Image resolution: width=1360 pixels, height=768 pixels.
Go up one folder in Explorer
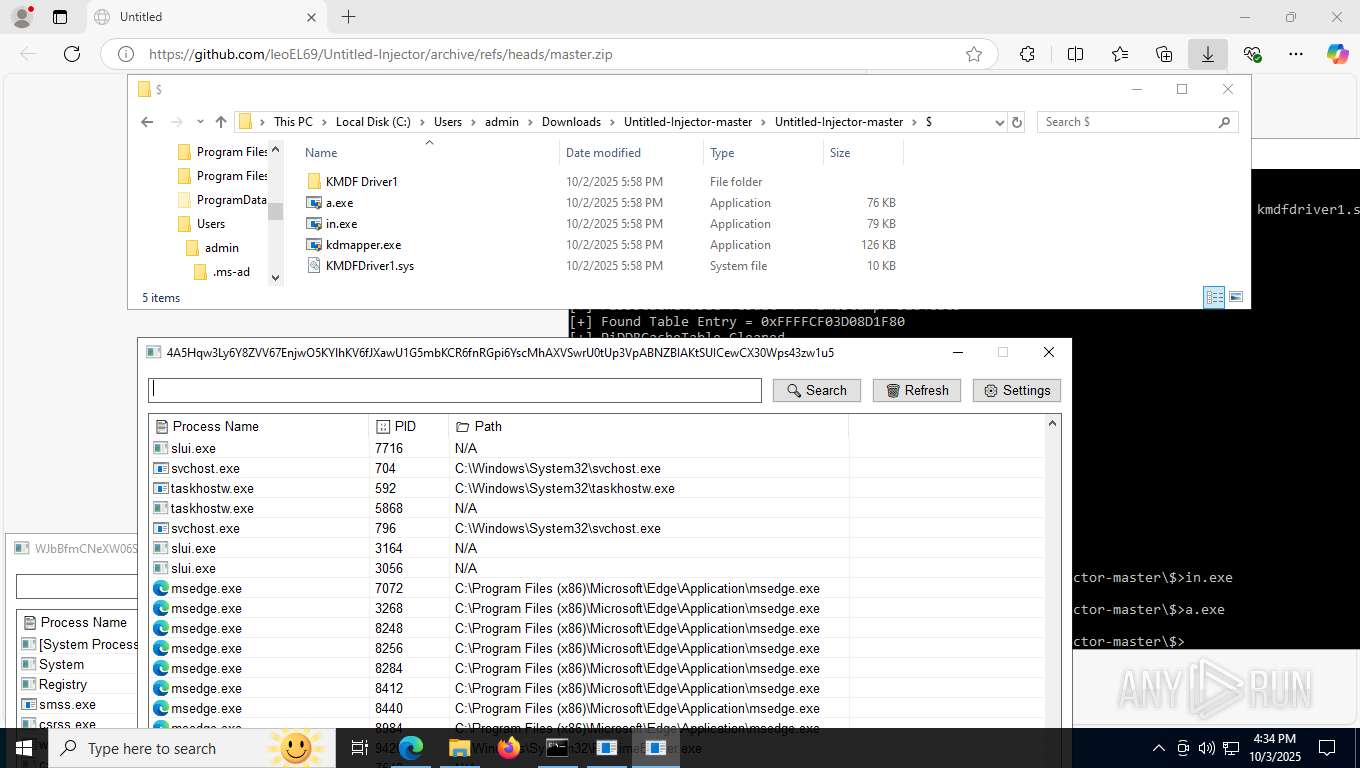point(221,122)
